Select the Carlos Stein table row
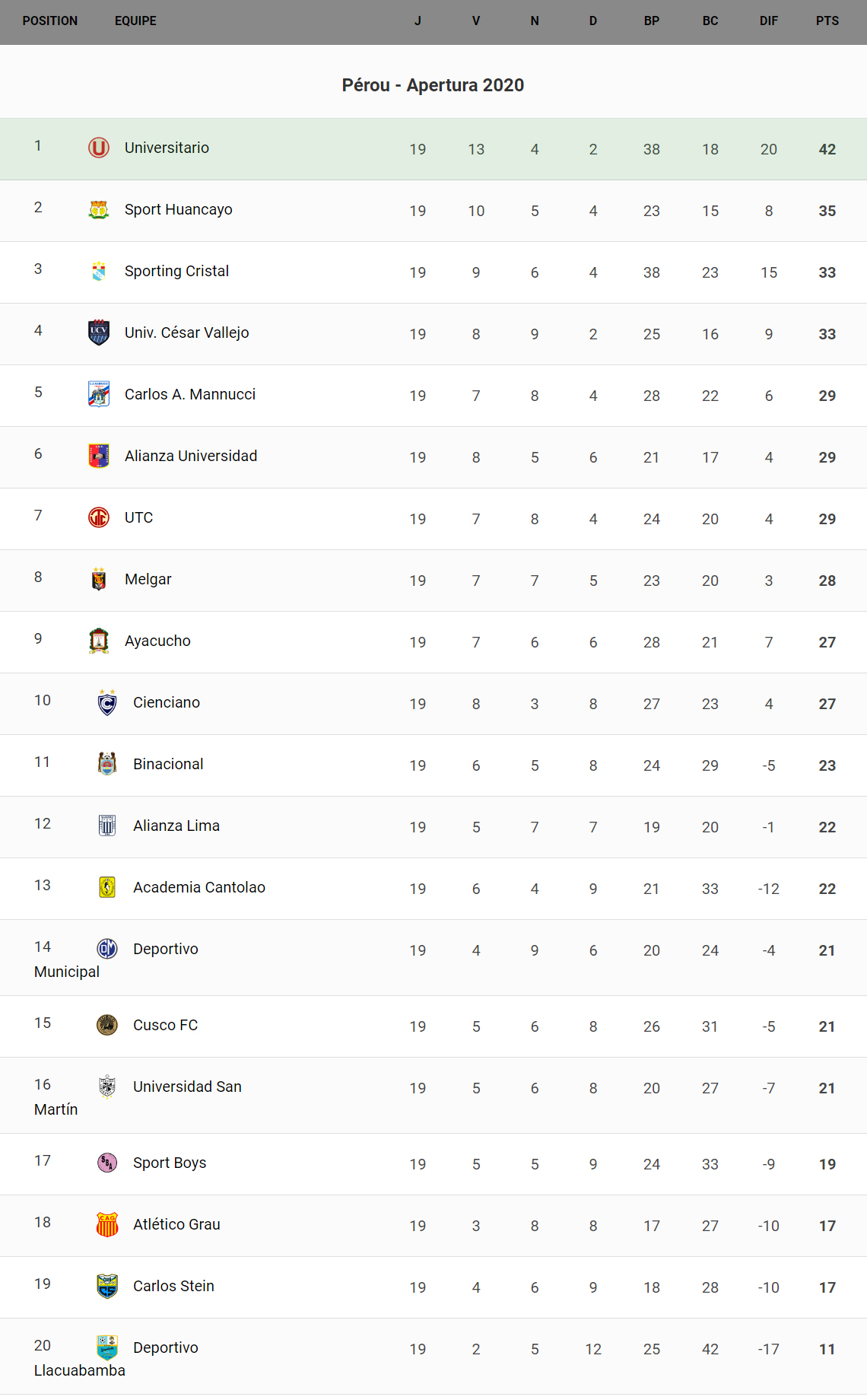This screenshot has height=1400, width=867. [x=433, y=1287]
